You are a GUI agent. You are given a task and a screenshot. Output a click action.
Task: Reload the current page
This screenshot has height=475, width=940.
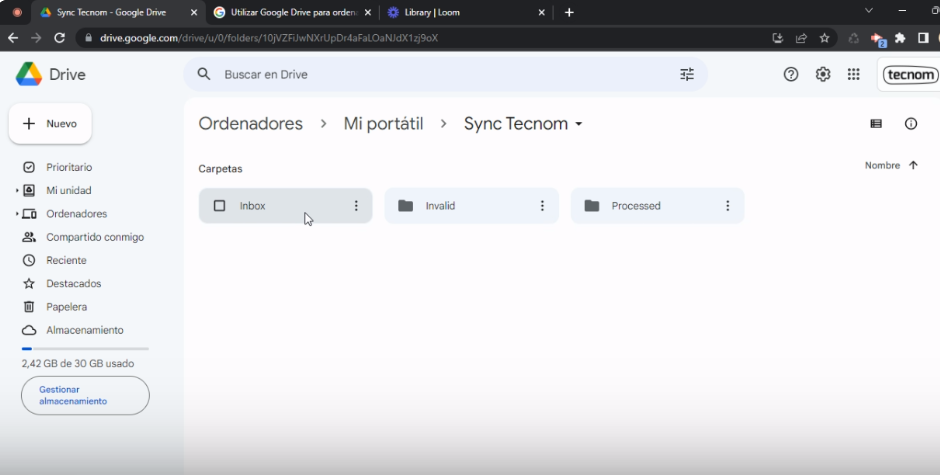(x=59, y=38)
